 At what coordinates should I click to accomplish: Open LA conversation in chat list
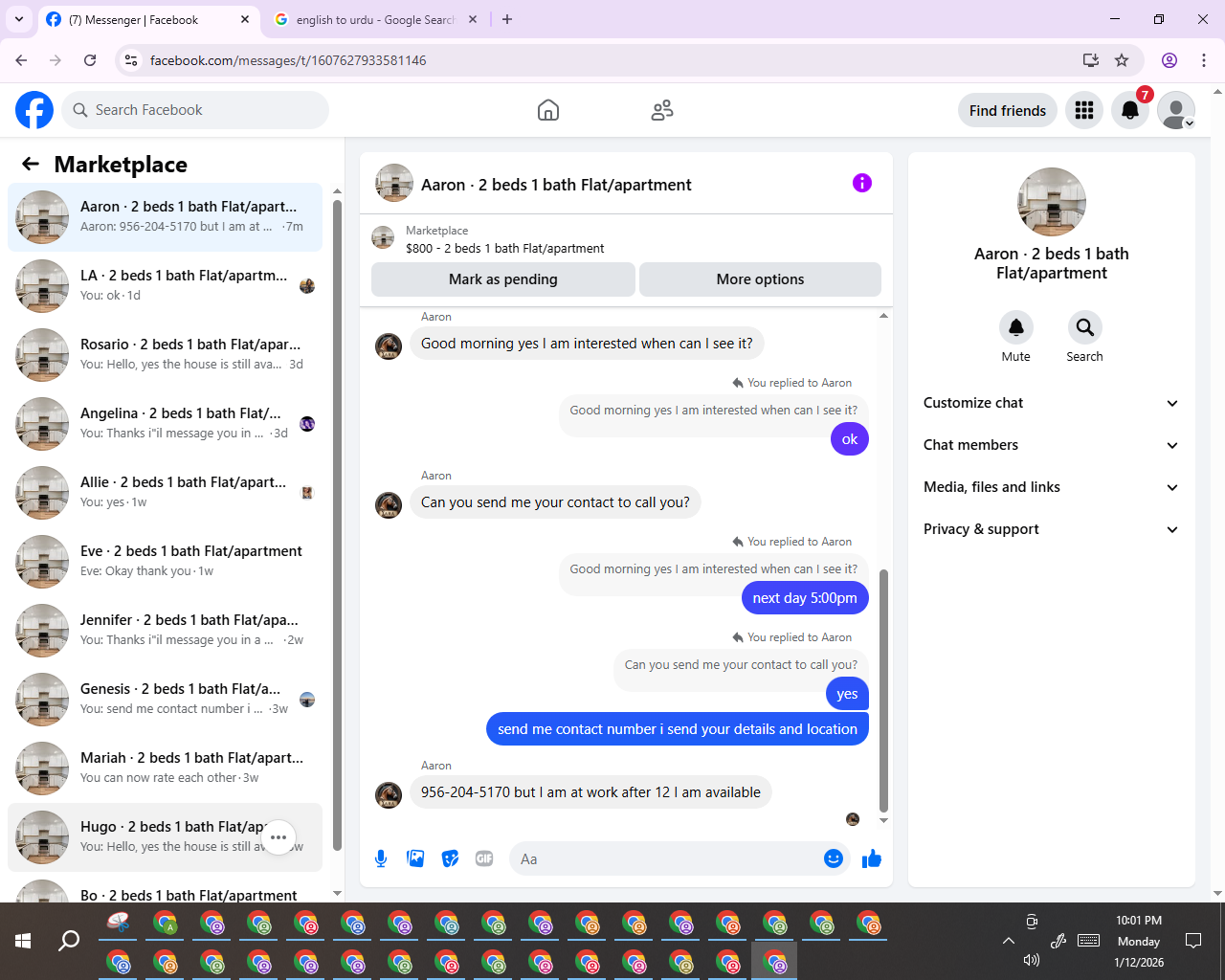tap(165, 286)
